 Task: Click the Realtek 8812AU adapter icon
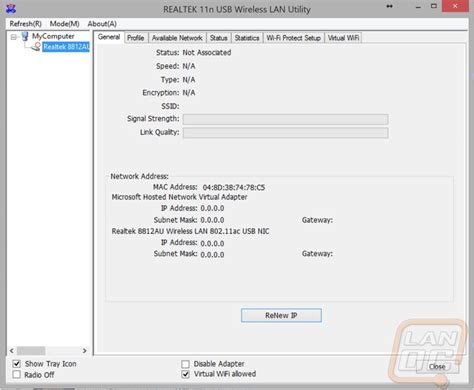[36, 47]
